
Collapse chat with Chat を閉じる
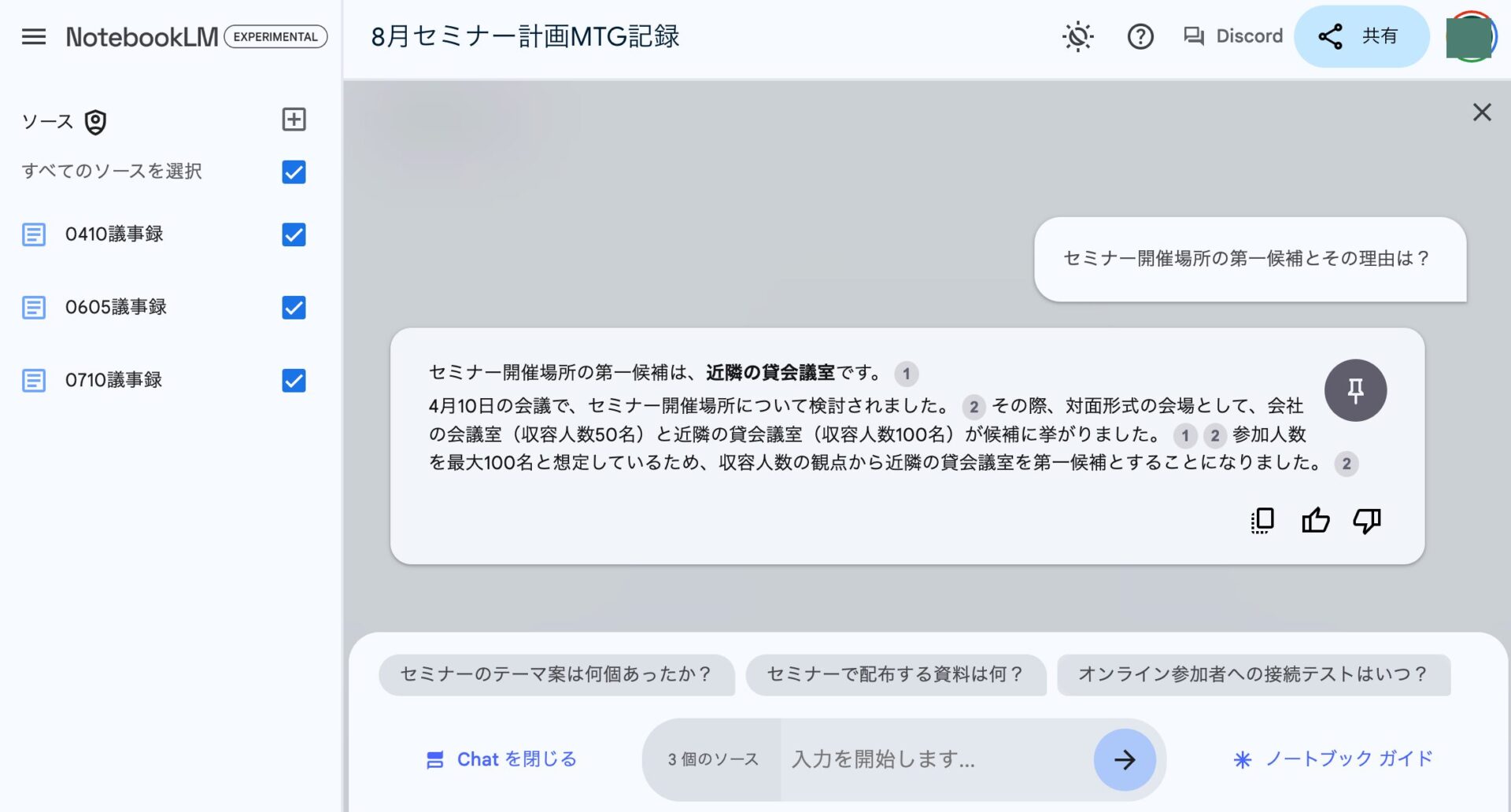(x=501, y=759)
